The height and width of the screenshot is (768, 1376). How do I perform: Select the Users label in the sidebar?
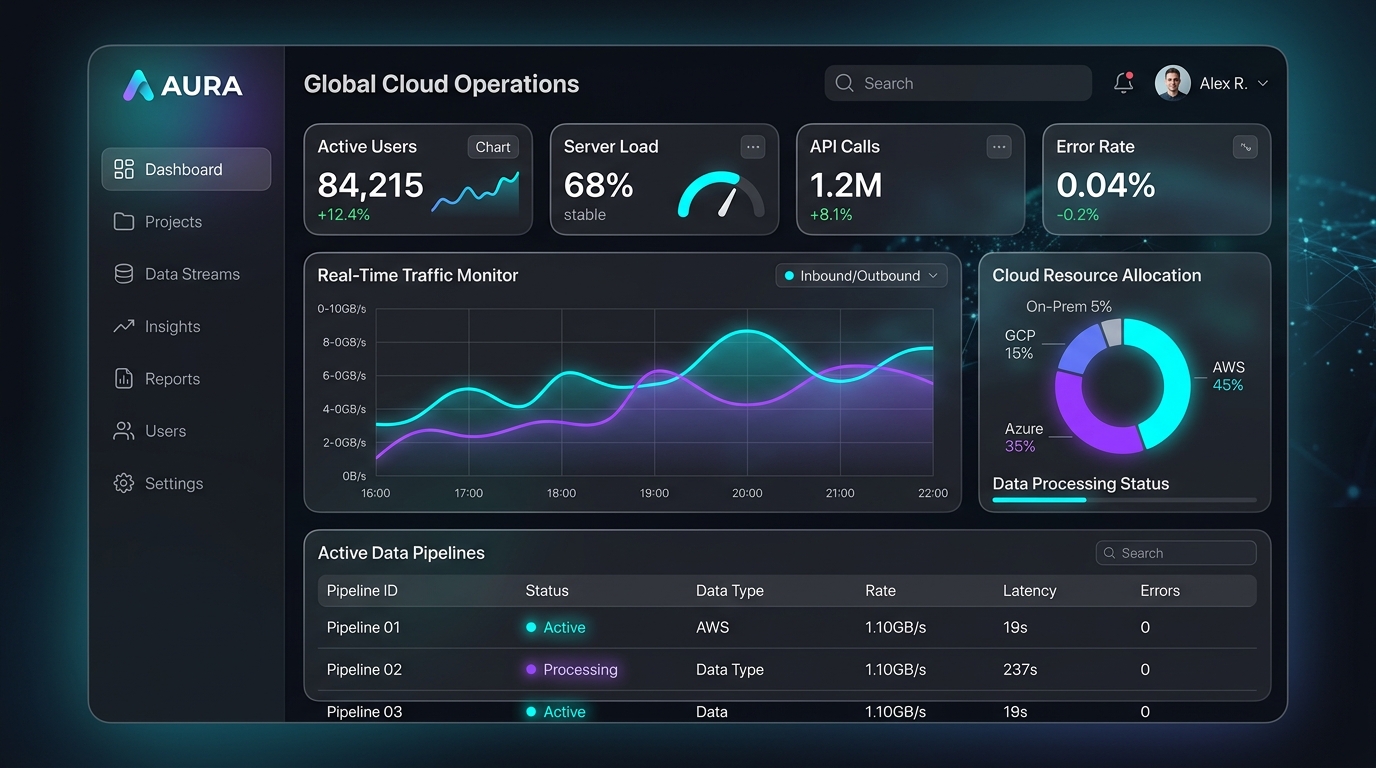165,431
